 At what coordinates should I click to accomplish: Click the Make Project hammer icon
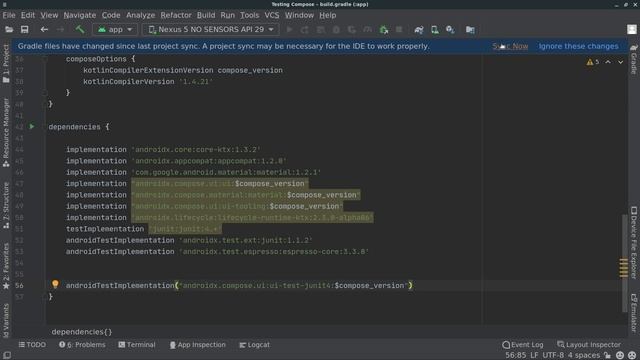coord(80,29)
